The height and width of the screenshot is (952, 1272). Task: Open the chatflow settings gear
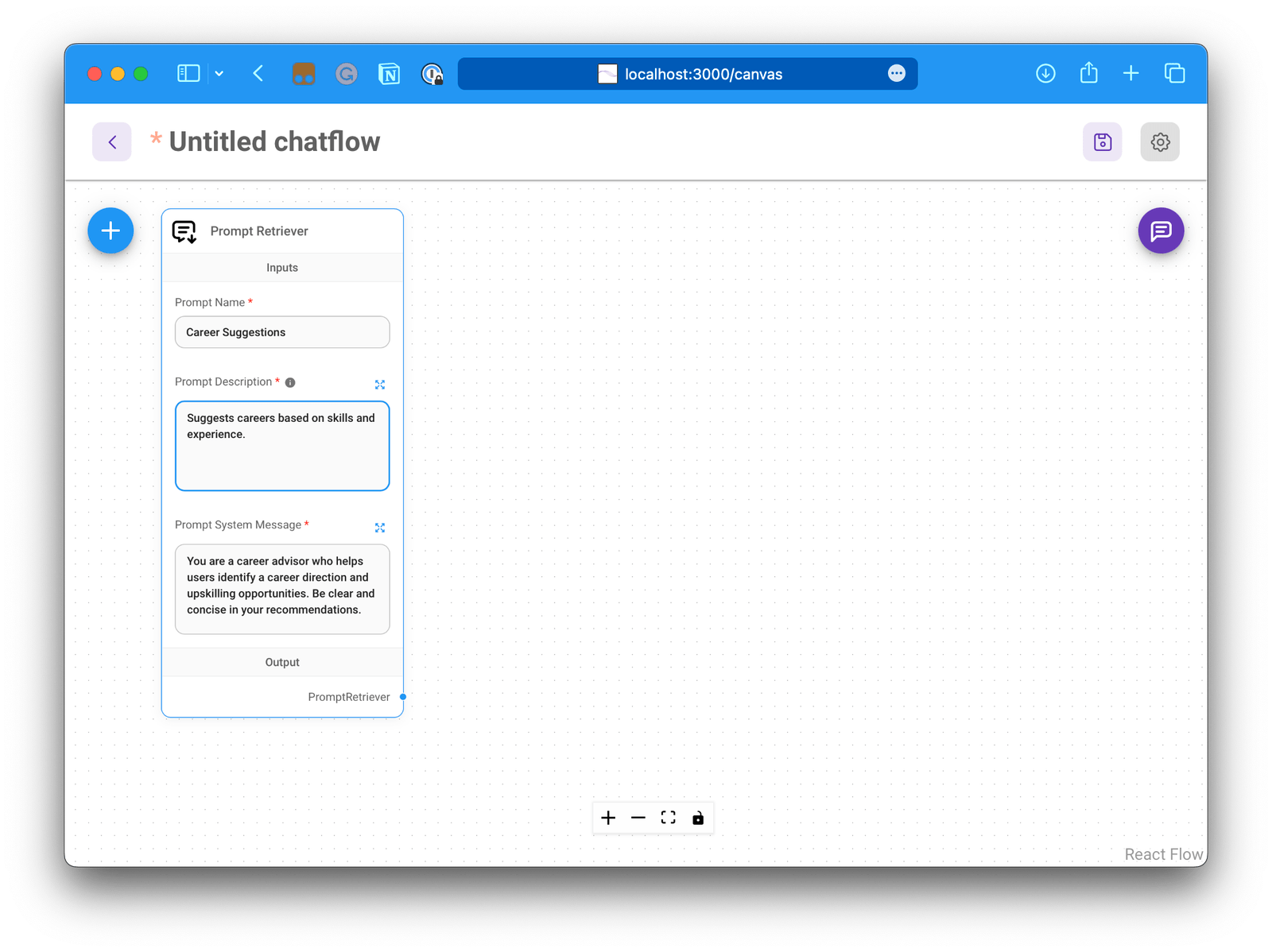click(1160, 141)
